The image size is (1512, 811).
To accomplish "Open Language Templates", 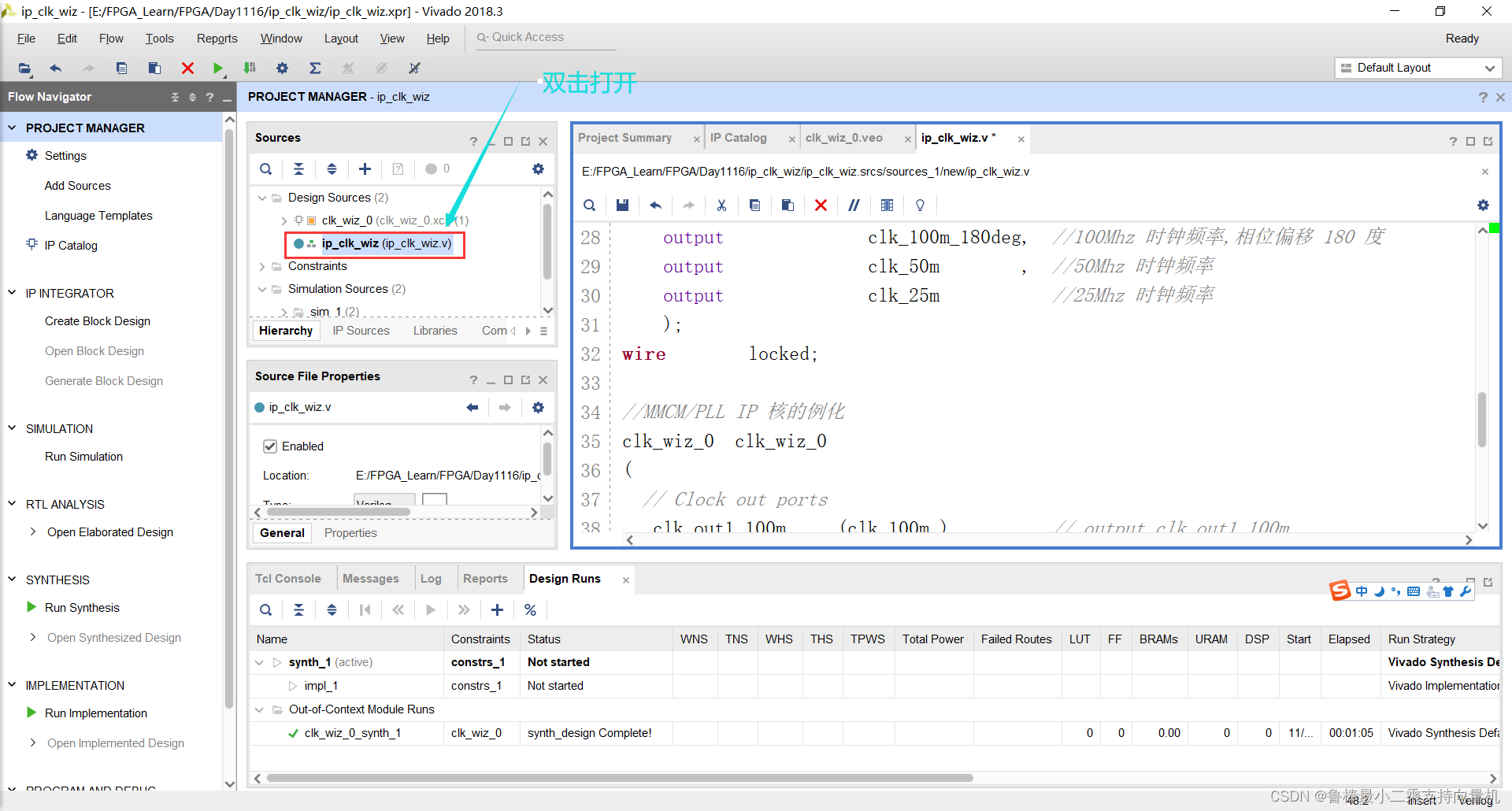I will click(x=98, y=216).
